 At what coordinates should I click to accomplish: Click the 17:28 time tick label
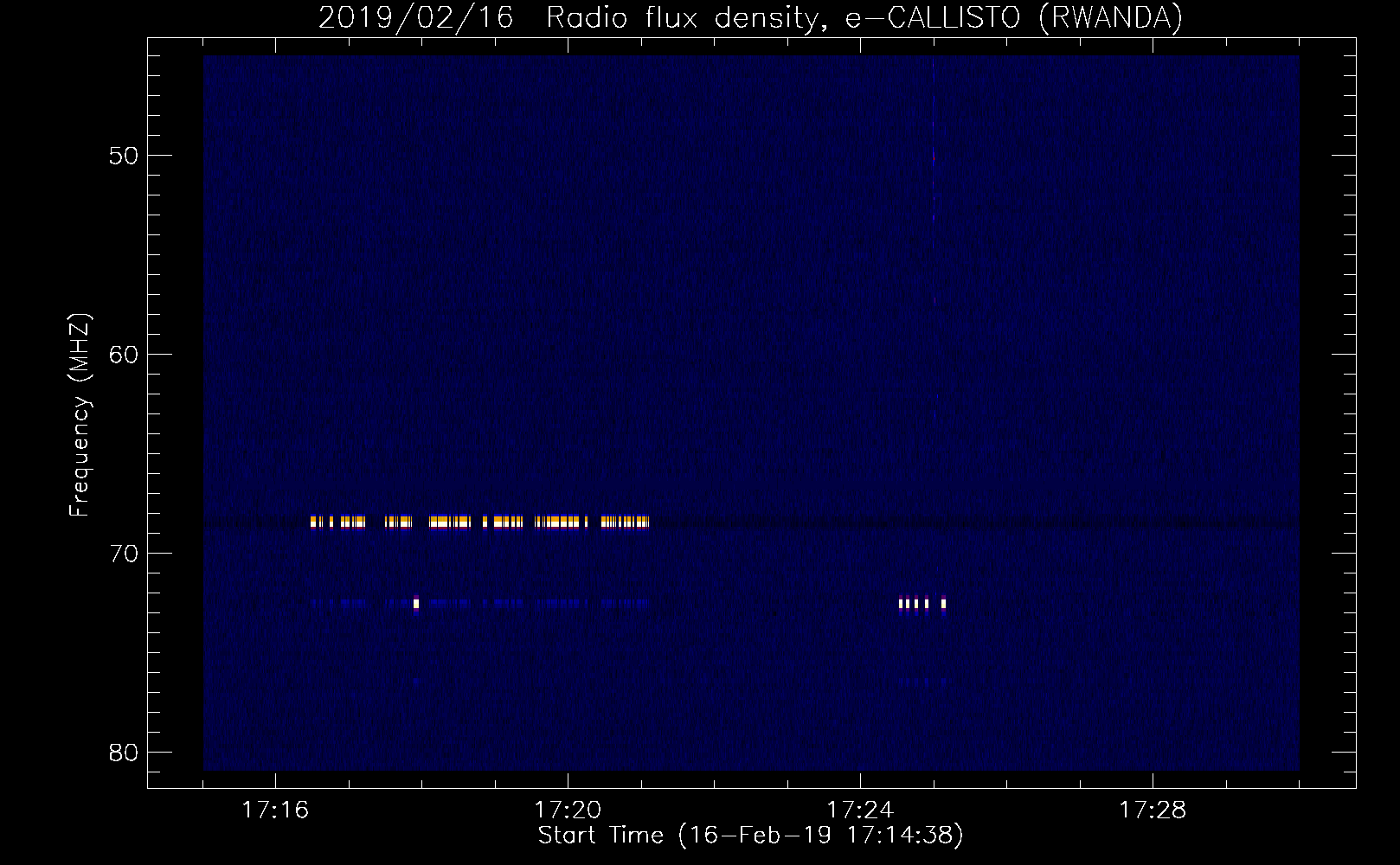coord(1153,810)
